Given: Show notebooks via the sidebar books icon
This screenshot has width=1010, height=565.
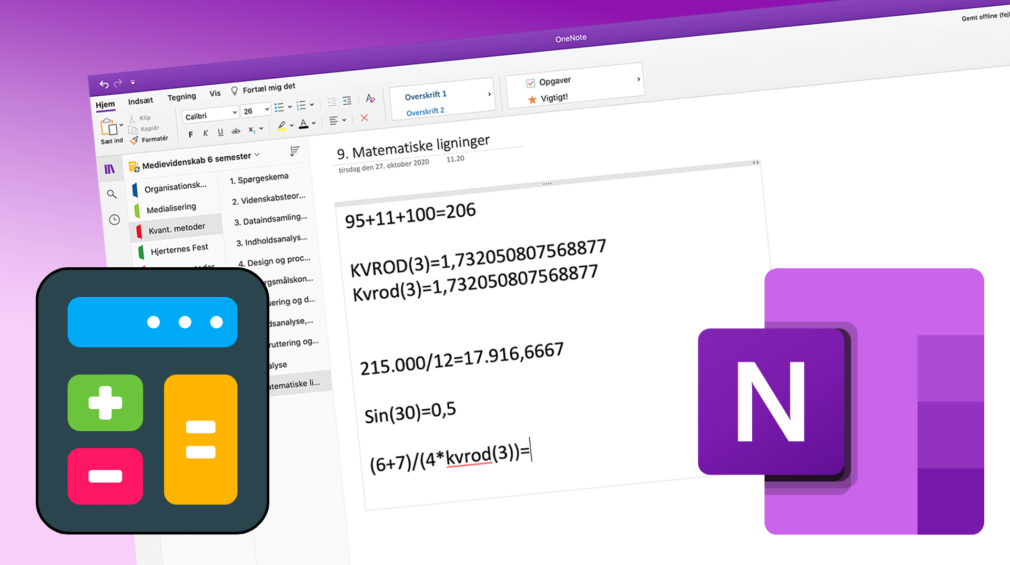Looking at the screenshot, I should tap(110, 169).
